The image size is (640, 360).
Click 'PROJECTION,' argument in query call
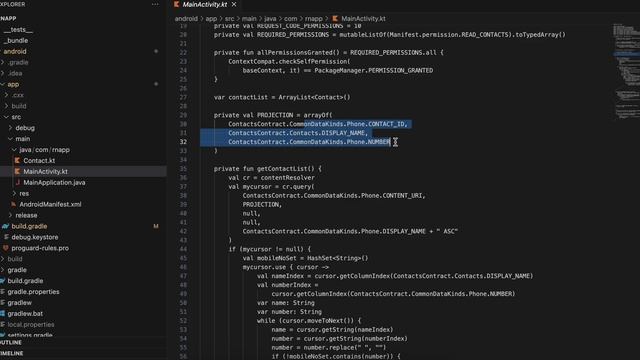(x=262, y=204)
